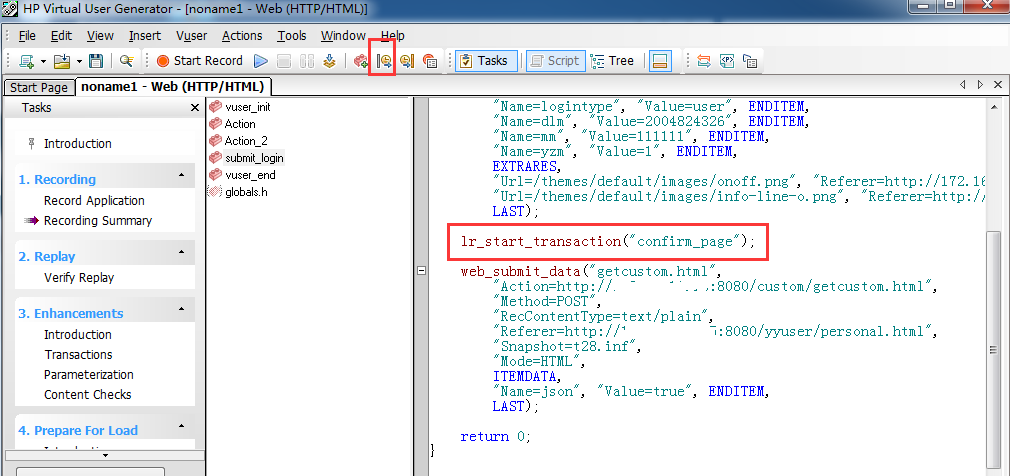Open the Edit menu
Image resolution: width=1010 pixels, height=476 pixels.
61,36
